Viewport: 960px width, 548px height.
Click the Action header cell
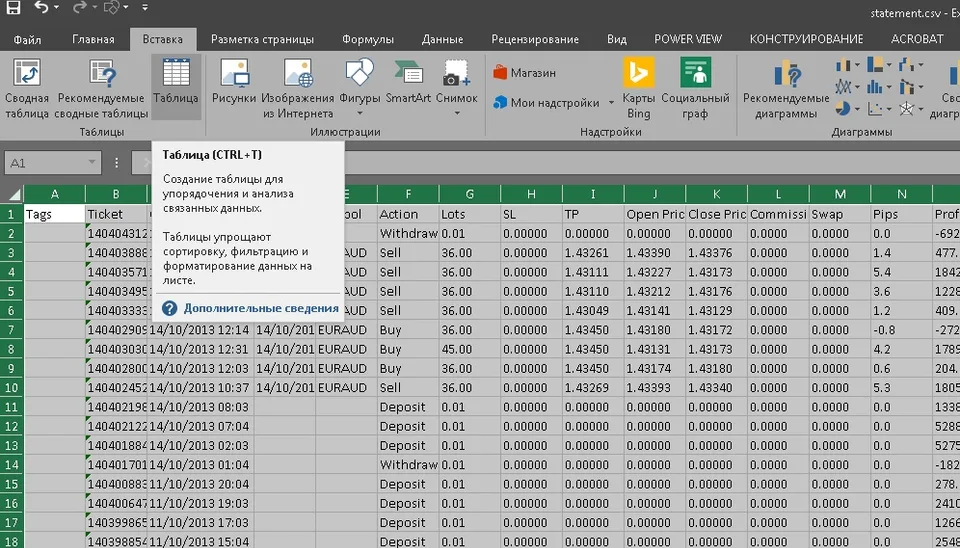[408, 214]
